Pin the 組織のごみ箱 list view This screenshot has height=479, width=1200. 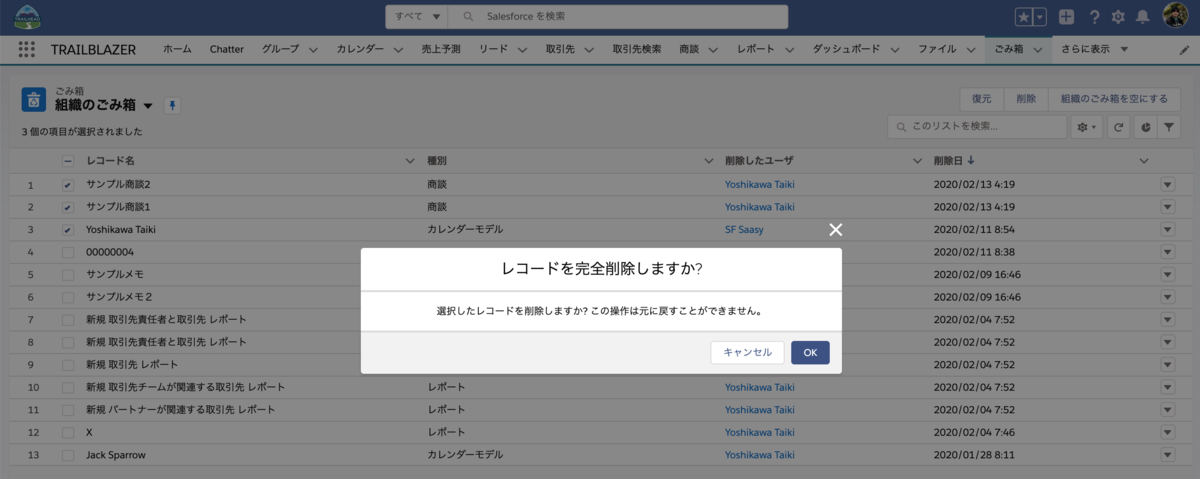(171, 106)
